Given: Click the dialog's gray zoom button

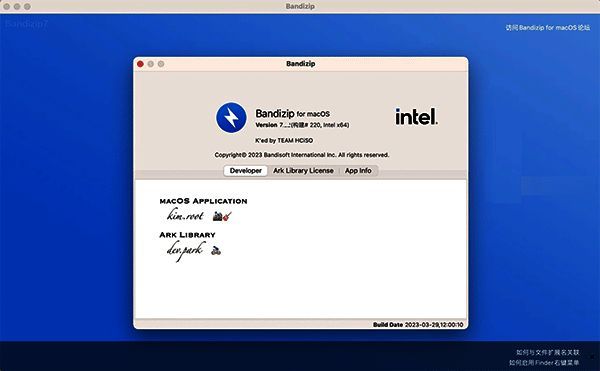Looking at the screenshot, I should (x=161, y=64).
